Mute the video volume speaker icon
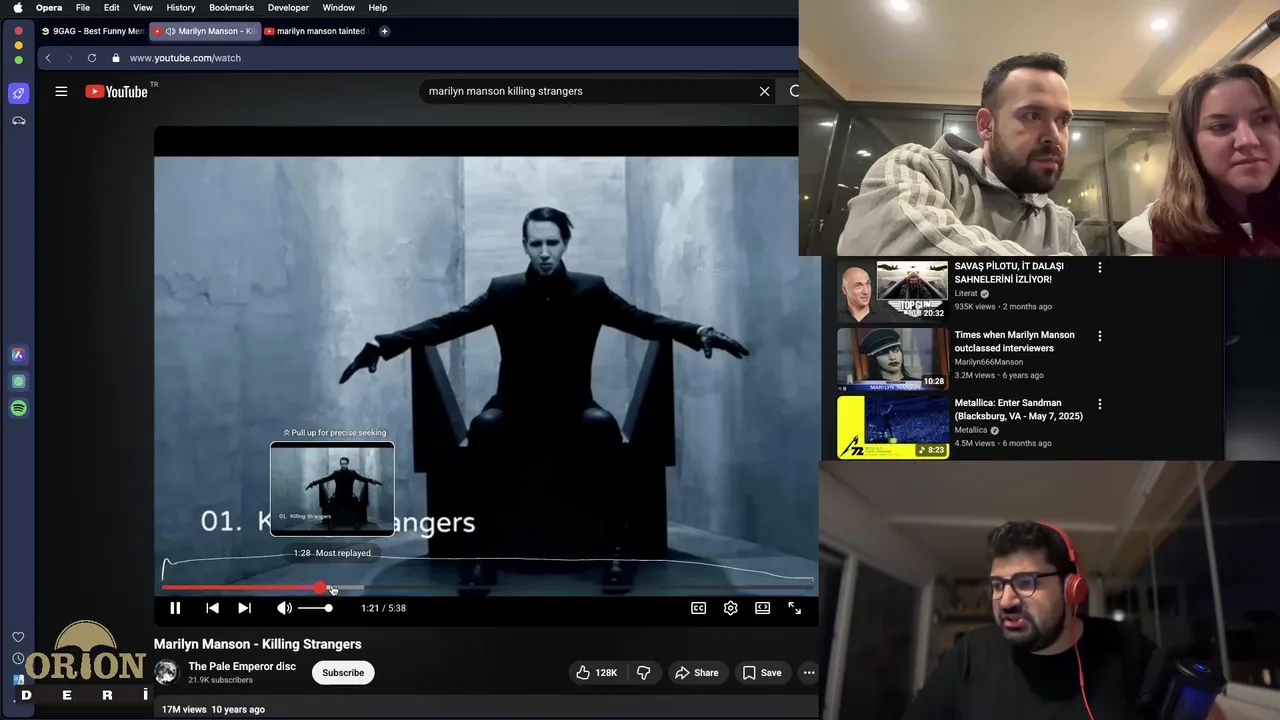Screen dimensions: 1280x720 285,608
